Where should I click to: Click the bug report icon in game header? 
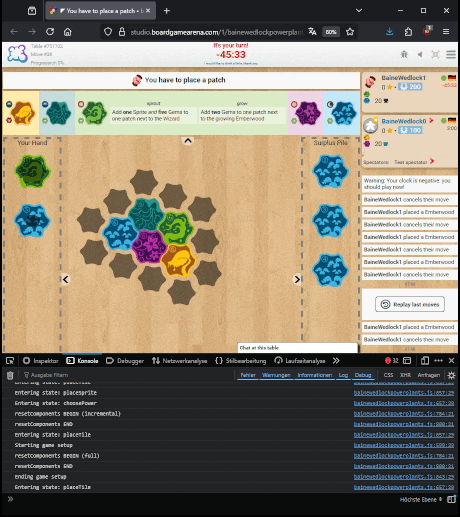coord(404,54)
